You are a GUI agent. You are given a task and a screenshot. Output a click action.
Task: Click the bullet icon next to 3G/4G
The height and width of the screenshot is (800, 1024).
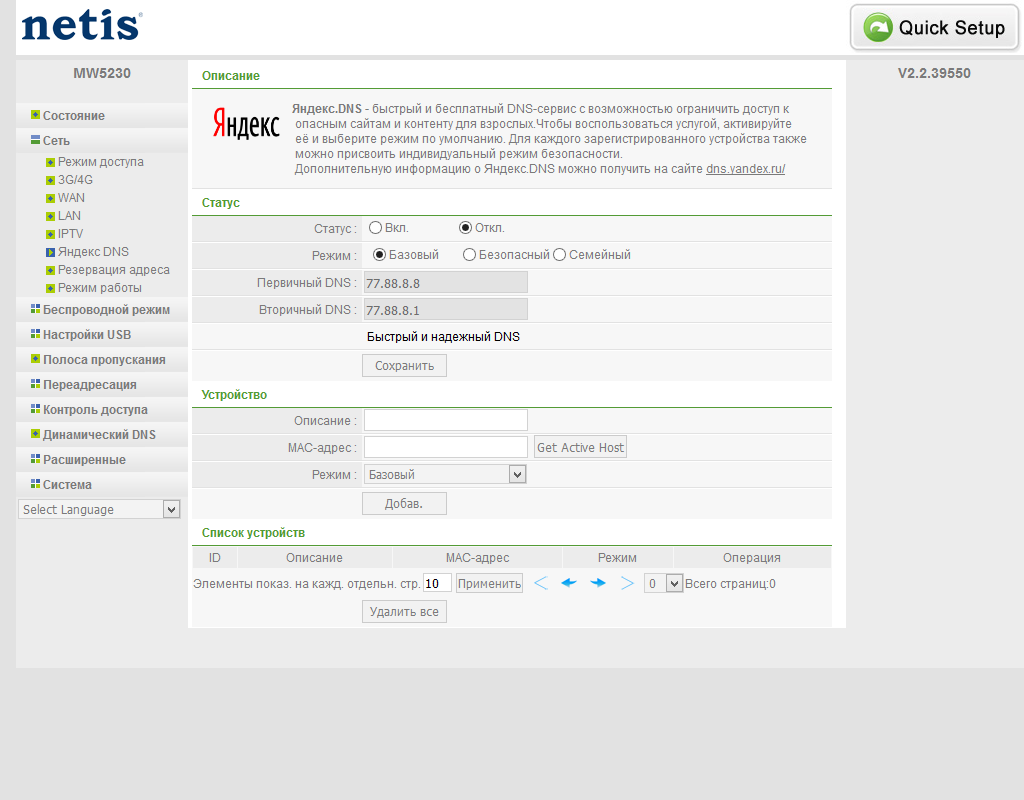(50, 180)
